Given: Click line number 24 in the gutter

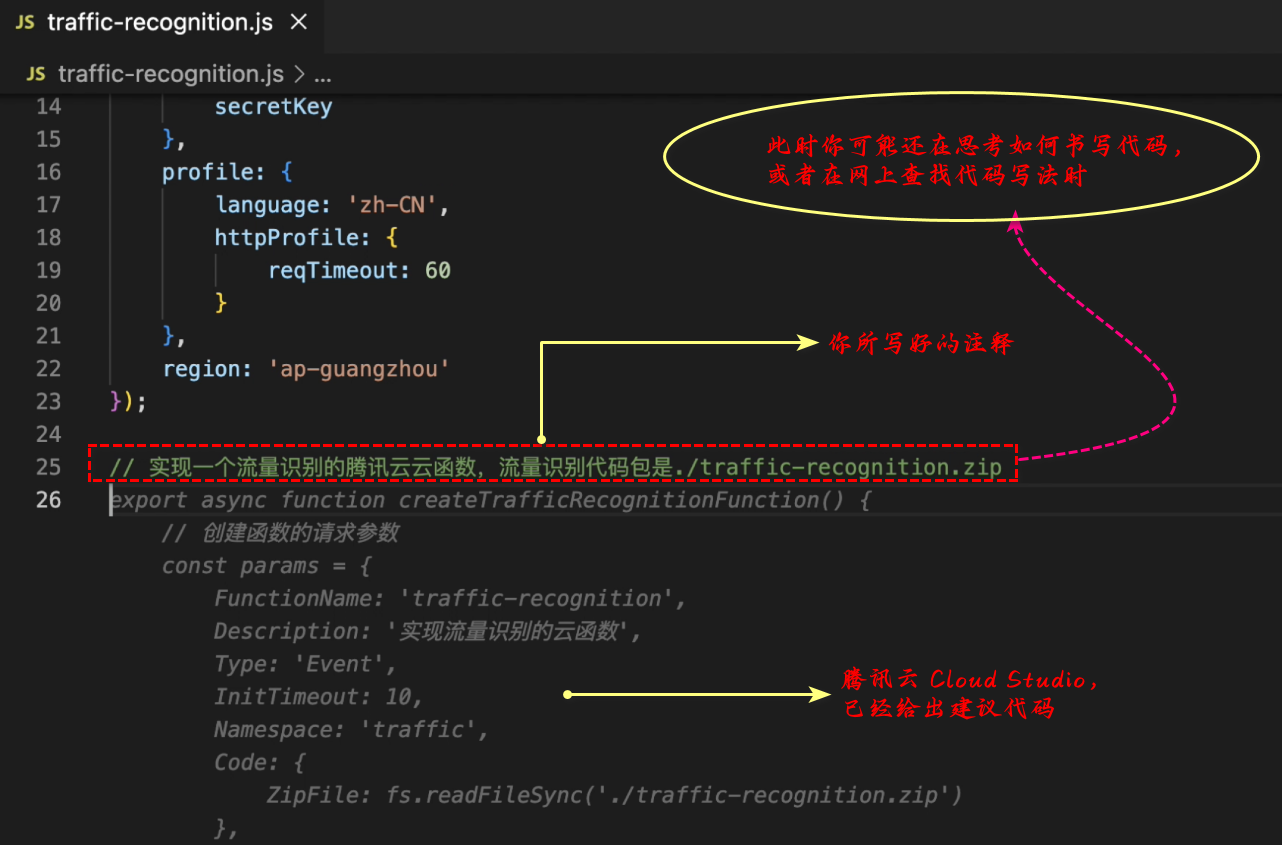Looking at the screenshot, I should [48, 434].
